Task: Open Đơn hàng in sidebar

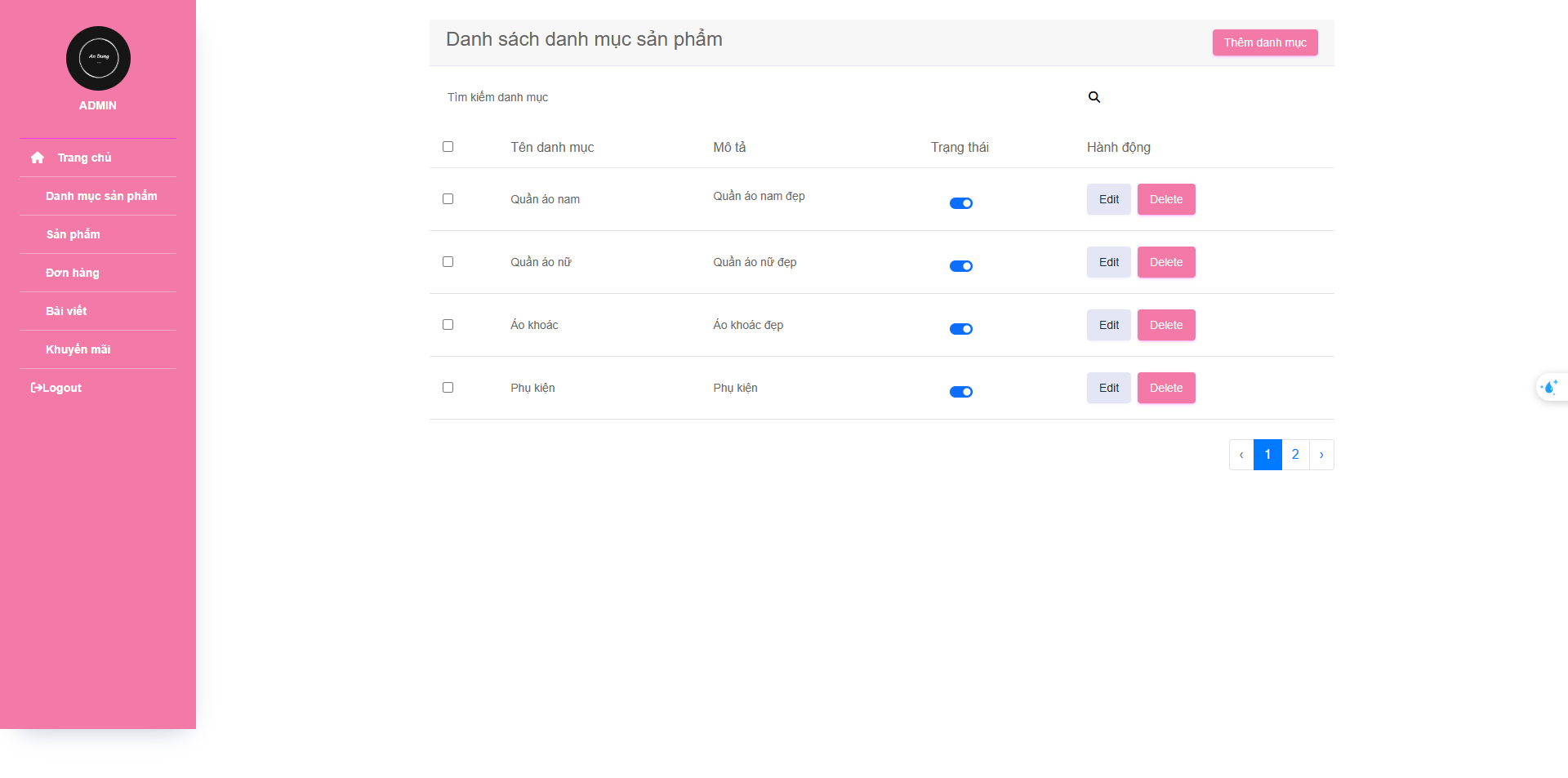Action: [73, 273]
